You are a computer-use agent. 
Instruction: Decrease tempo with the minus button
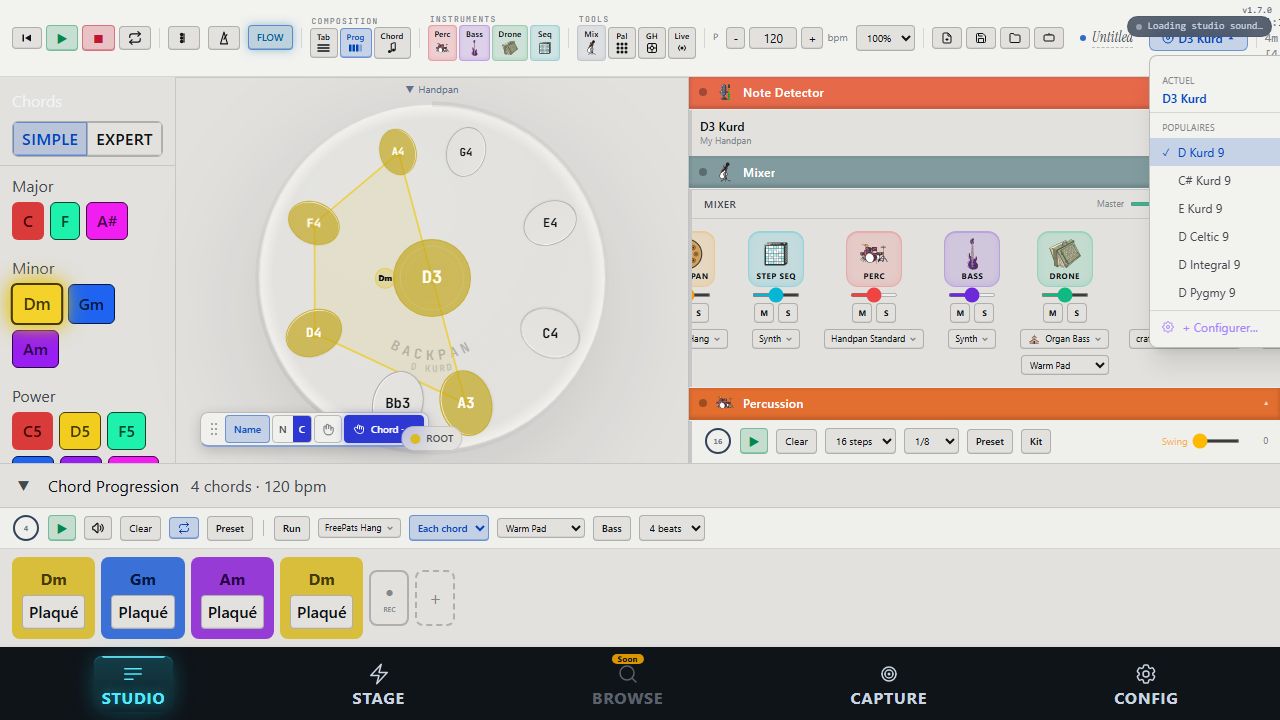[736, 38]
